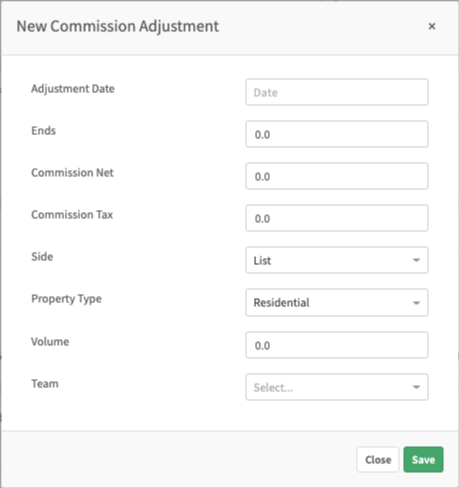Click the Close button in footer
Viewport: 459px width, 488px height.
pos(378,460)
